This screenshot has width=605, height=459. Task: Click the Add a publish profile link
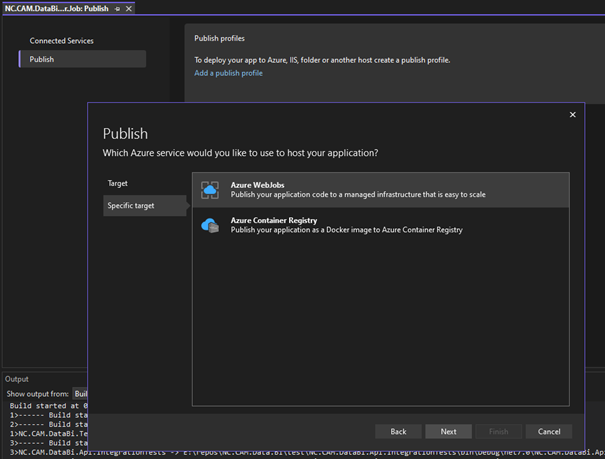tap(228, 73)
